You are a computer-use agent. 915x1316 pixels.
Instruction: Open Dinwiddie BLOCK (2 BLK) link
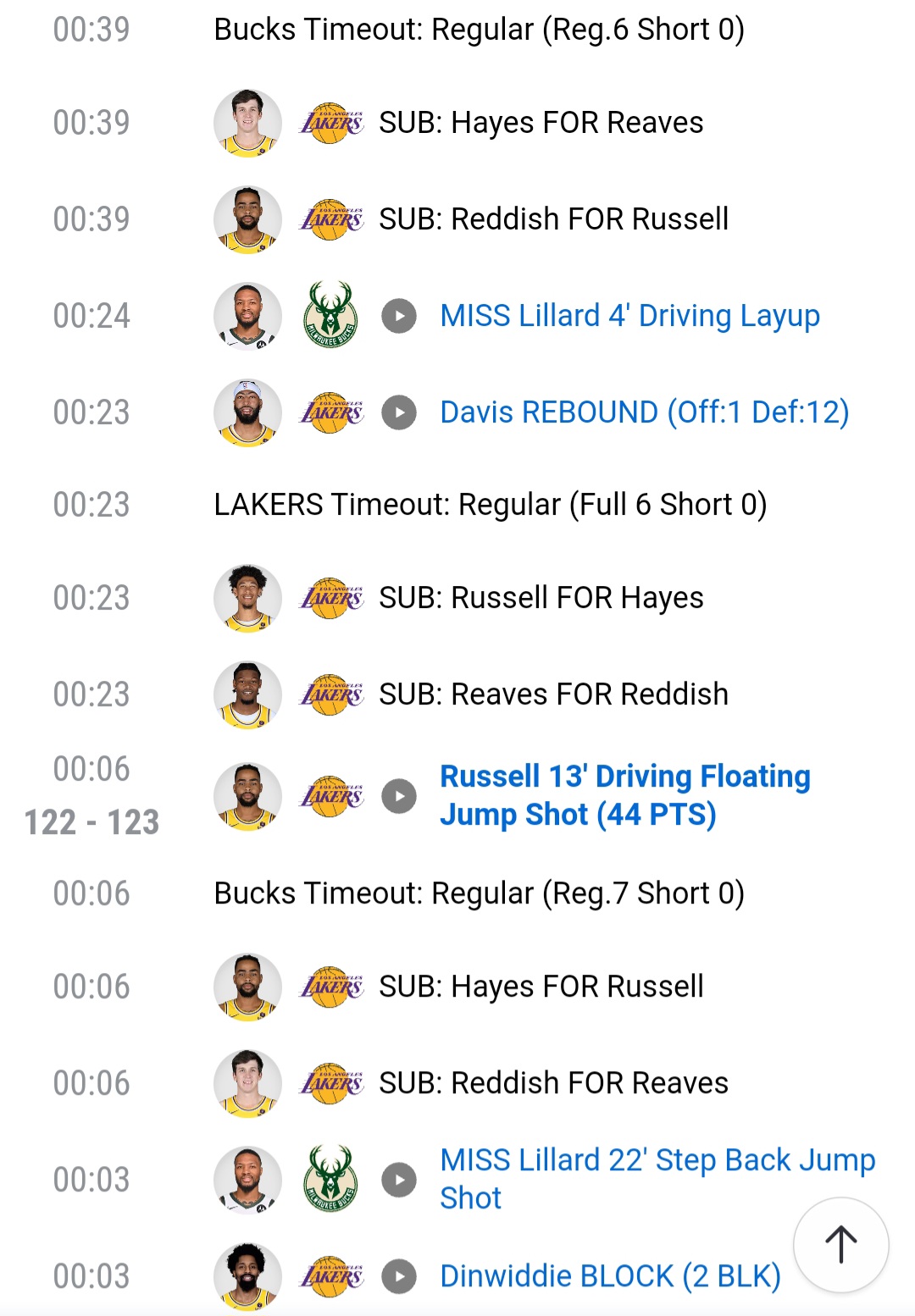(610, 1276)
